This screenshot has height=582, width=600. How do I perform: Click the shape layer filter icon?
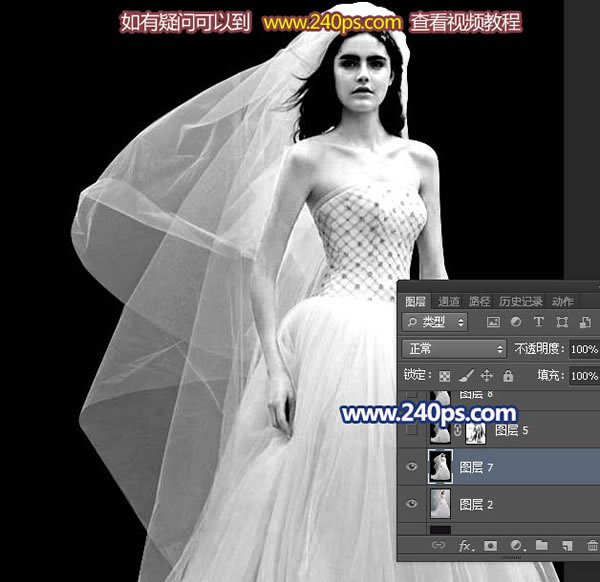pyautogui.click(x=562, y=322)
